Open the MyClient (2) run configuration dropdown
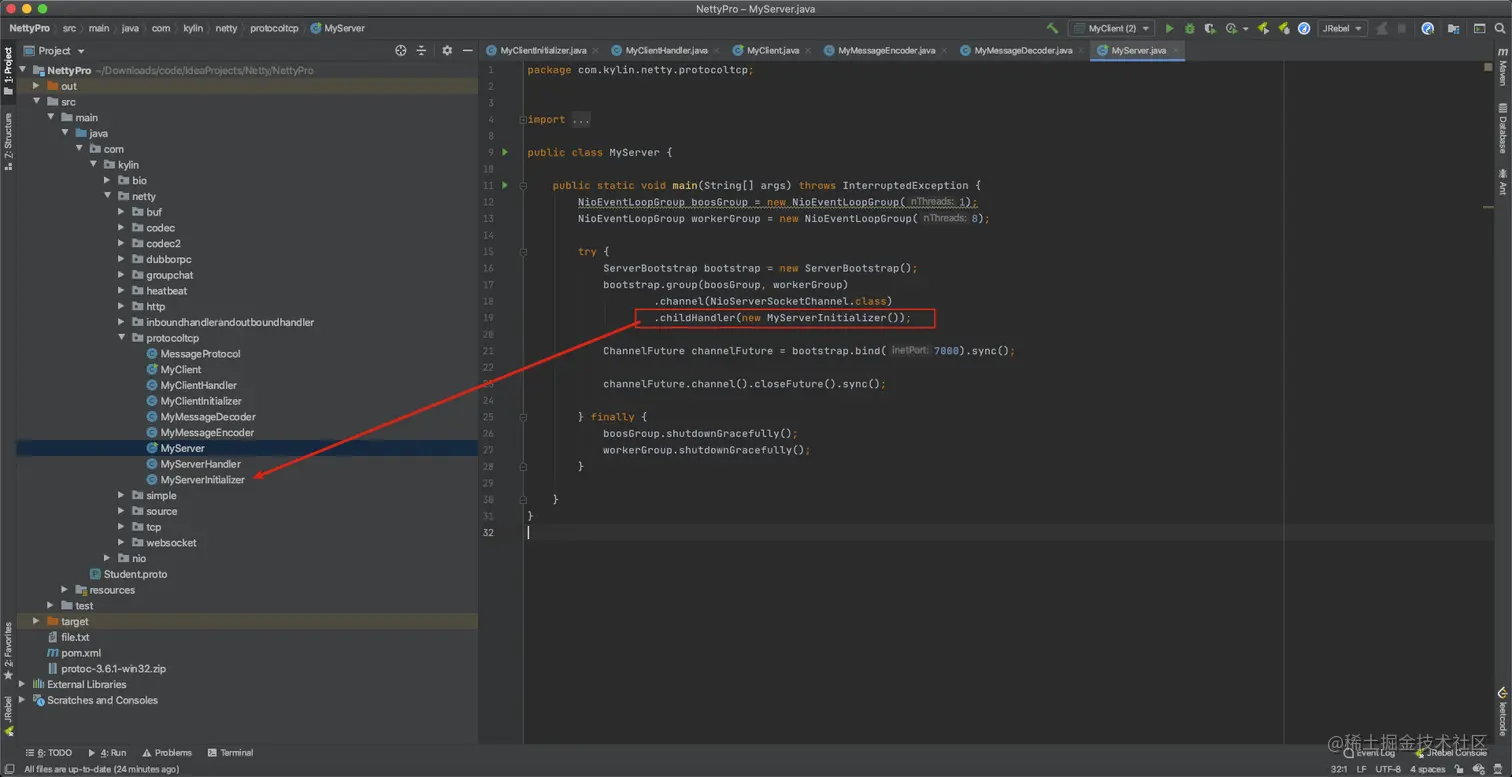 [1111, 28]
